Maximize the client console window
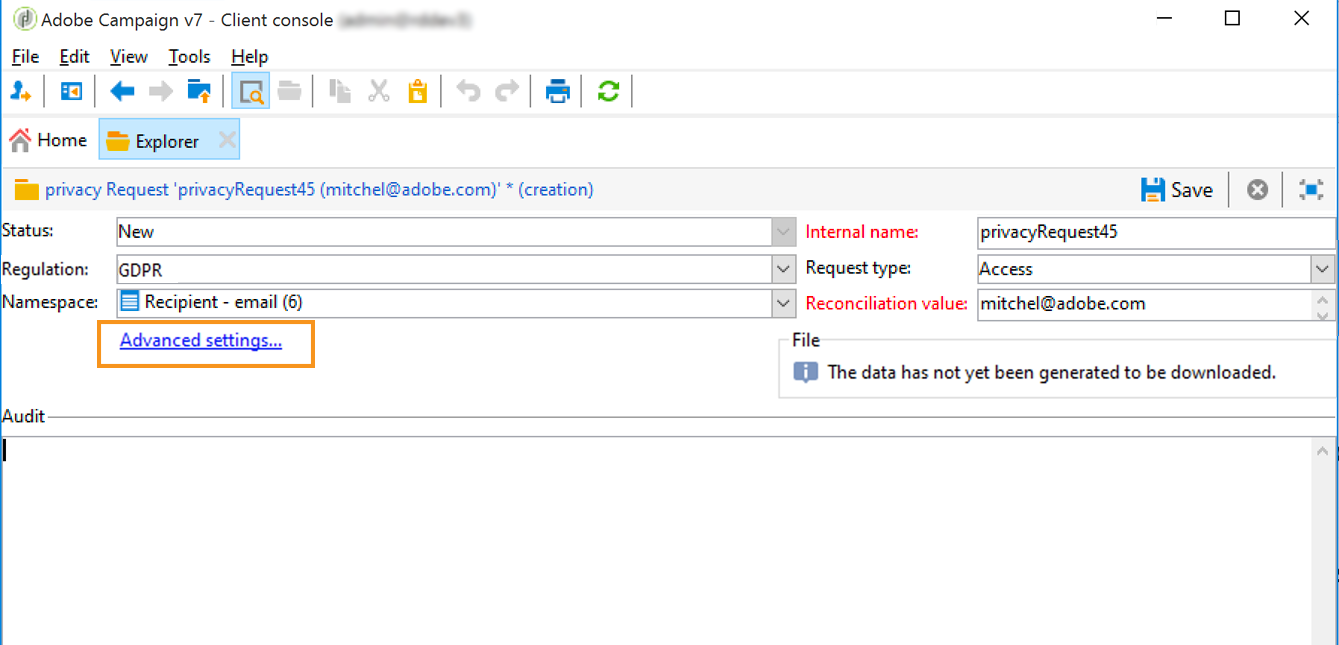The image size is (1339, 645). (x=1232, y=18)
